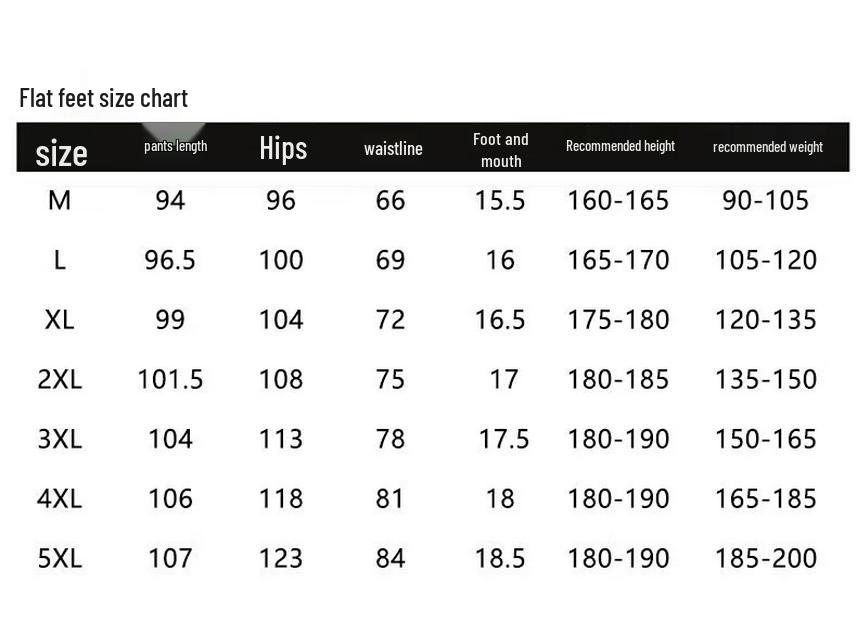The height and width of the screenshot is (643, 857).
Task: Click the 101.5 pants length cell
Action: click(170, 380)
